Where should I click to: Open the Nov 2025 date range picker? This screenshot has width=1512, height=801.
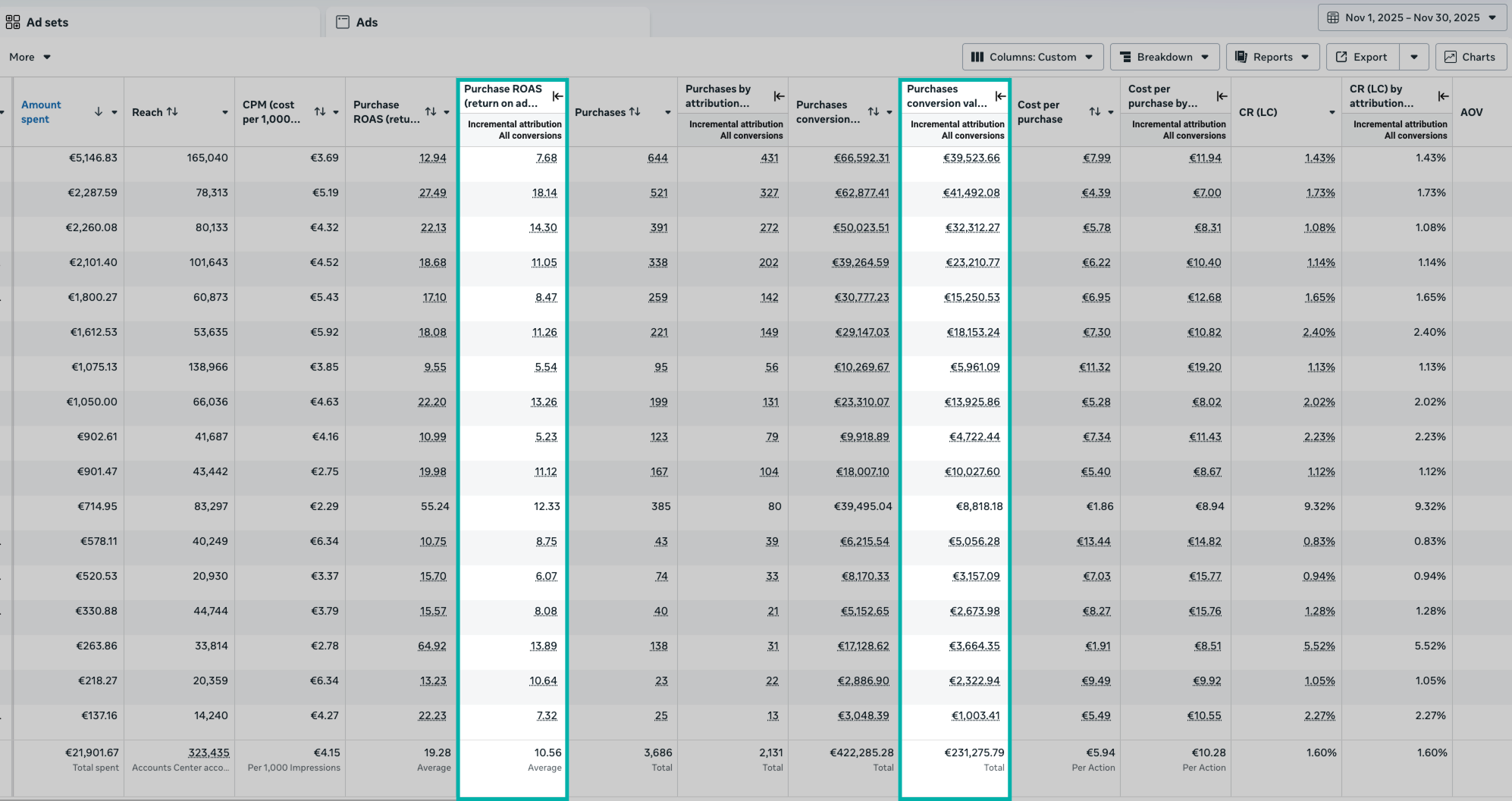(x=1411, y=17)
